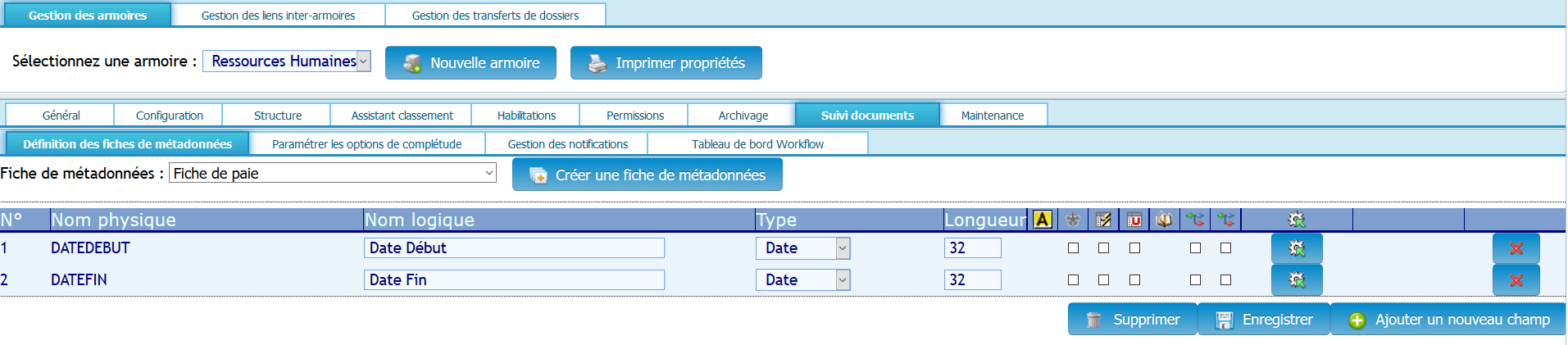This screenshot has width=1568, height=345.
Task: Click 'Créer une fiche de métadonnées' button
Action: click(648, 175)
